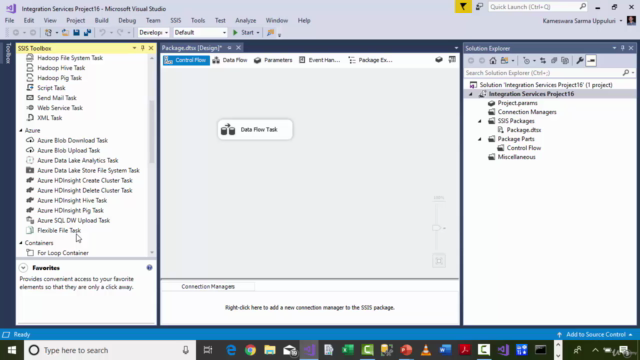
Task: Select the For Loop Container
Action: pos(63,253)
